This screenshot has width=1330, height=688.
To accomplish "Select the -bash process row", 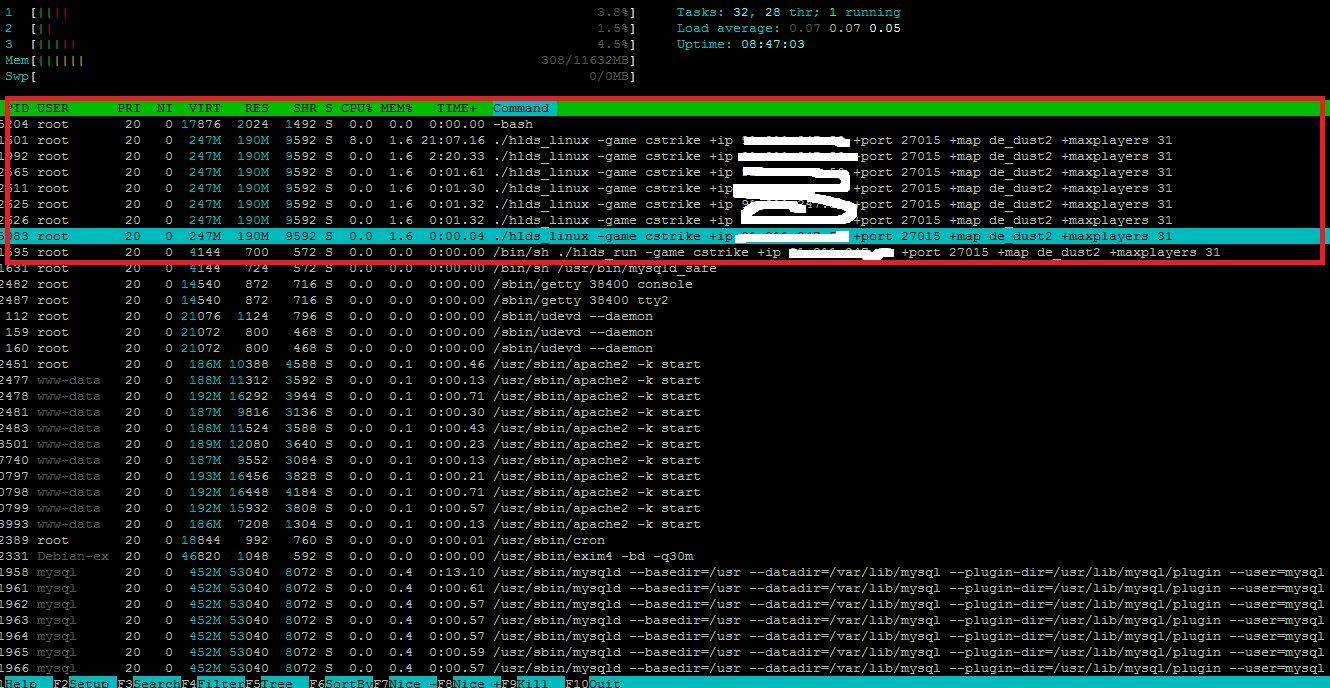I will point(665,124).
